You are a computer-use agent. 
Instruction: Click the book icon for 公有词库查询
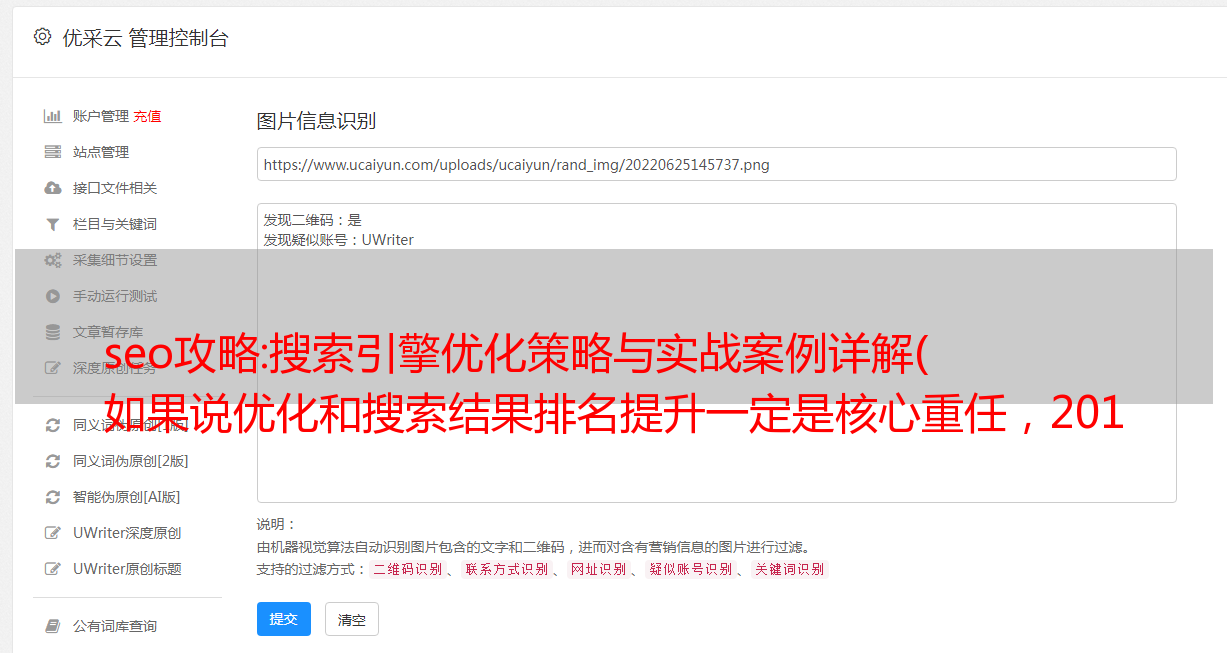(53, 626)
